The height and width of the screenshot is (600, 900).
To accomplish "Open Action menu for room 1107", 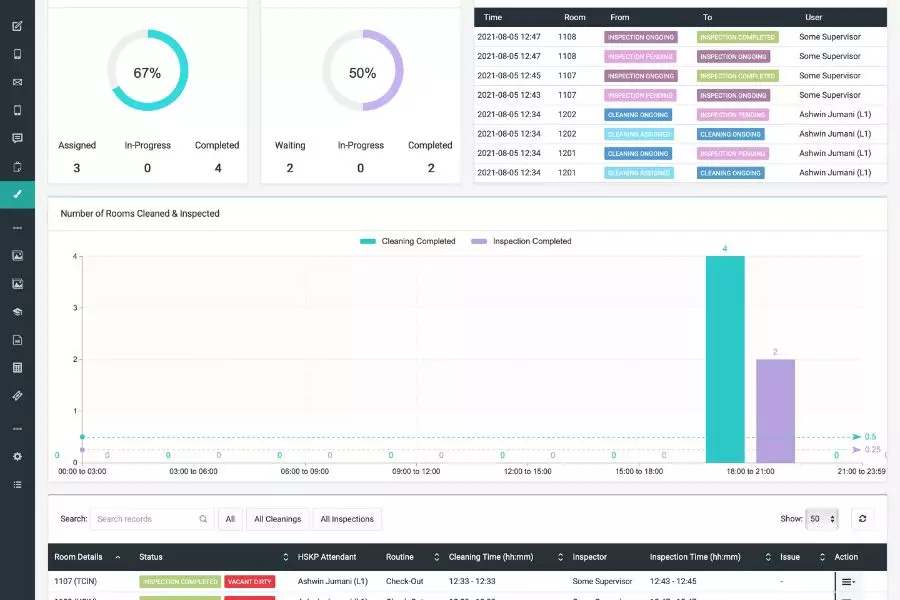I will pyautogui.click(x=847, y=581).
